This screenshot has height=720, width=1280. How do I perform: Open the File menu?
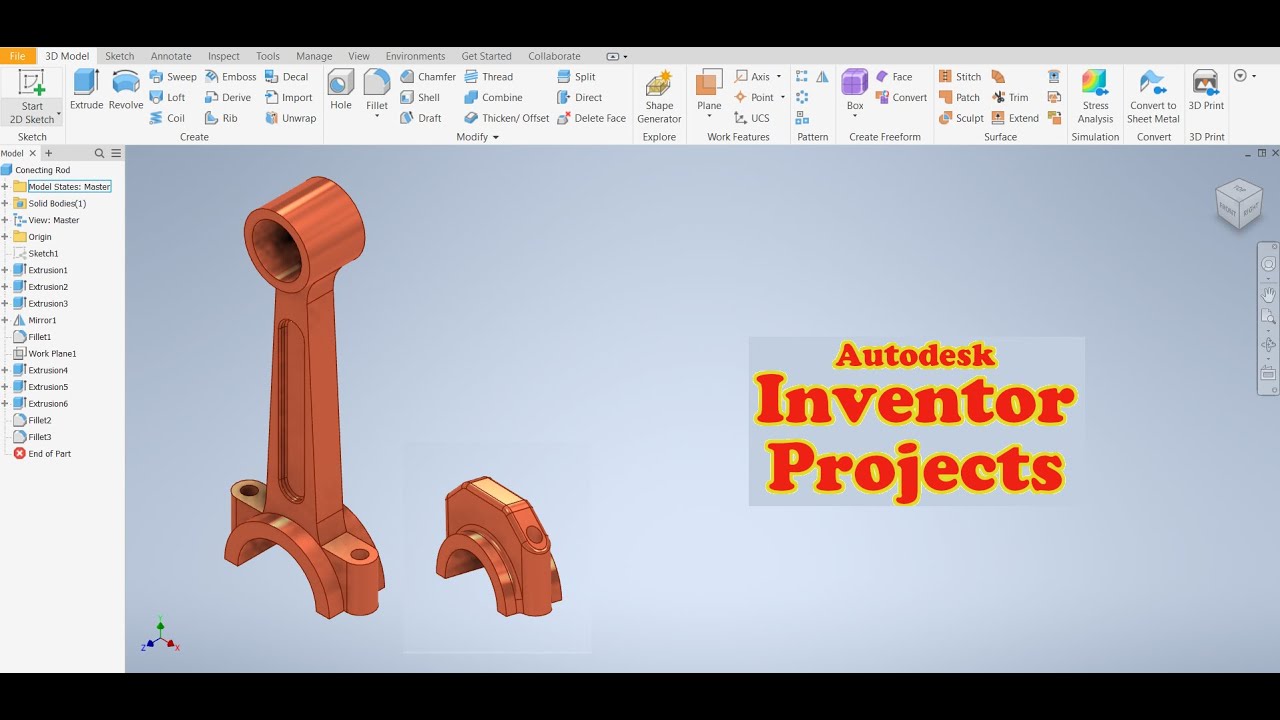tap(17, 56)
